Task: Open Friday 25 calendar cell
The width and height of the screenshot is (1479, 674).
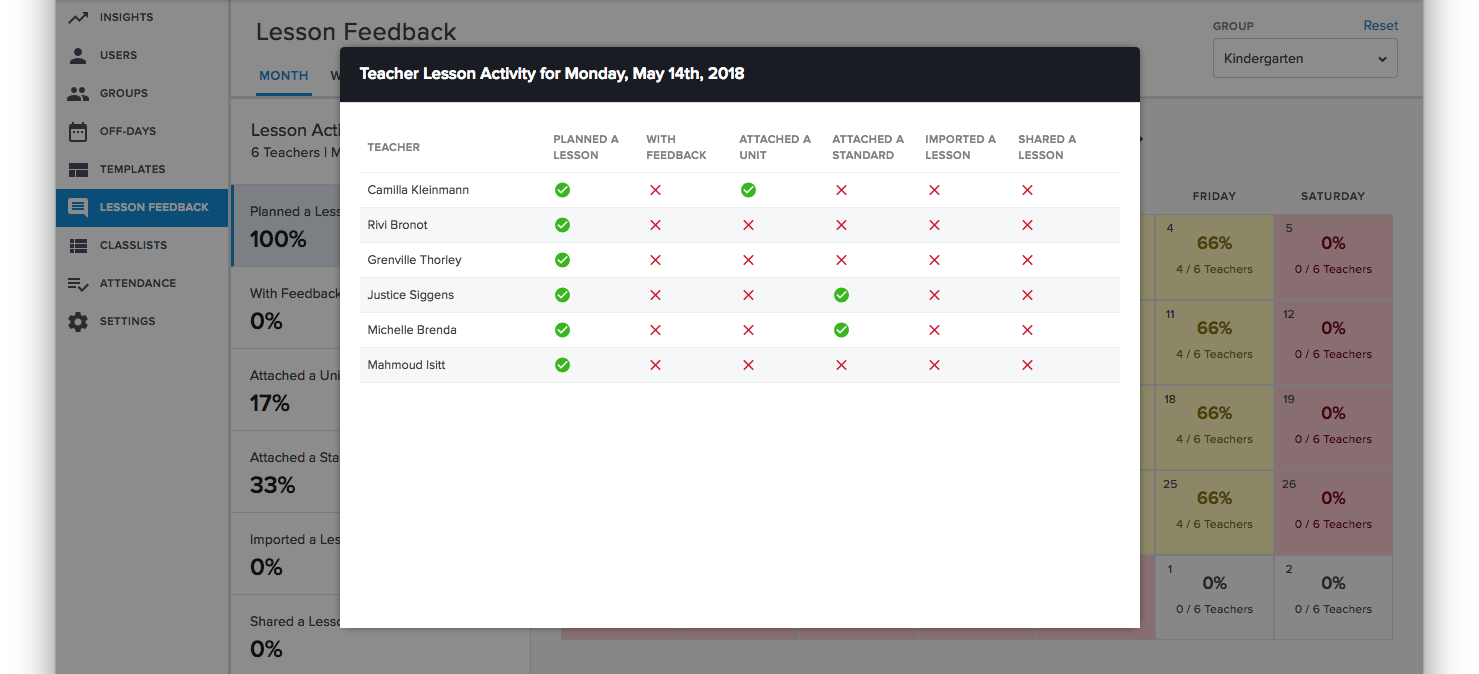Action: tap(1214, 511)
